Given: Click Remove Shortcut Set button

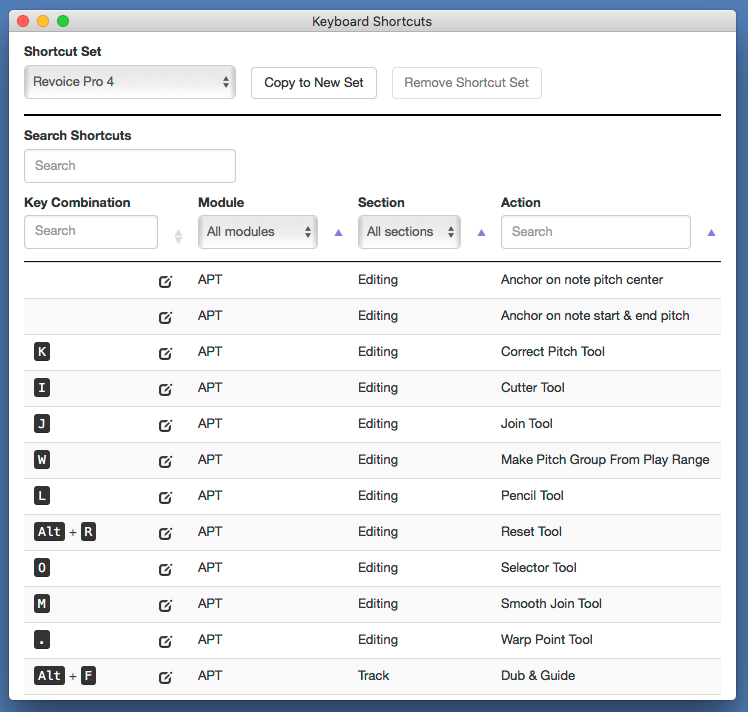Looking at the screenshot, I should [x=466, y=83].
